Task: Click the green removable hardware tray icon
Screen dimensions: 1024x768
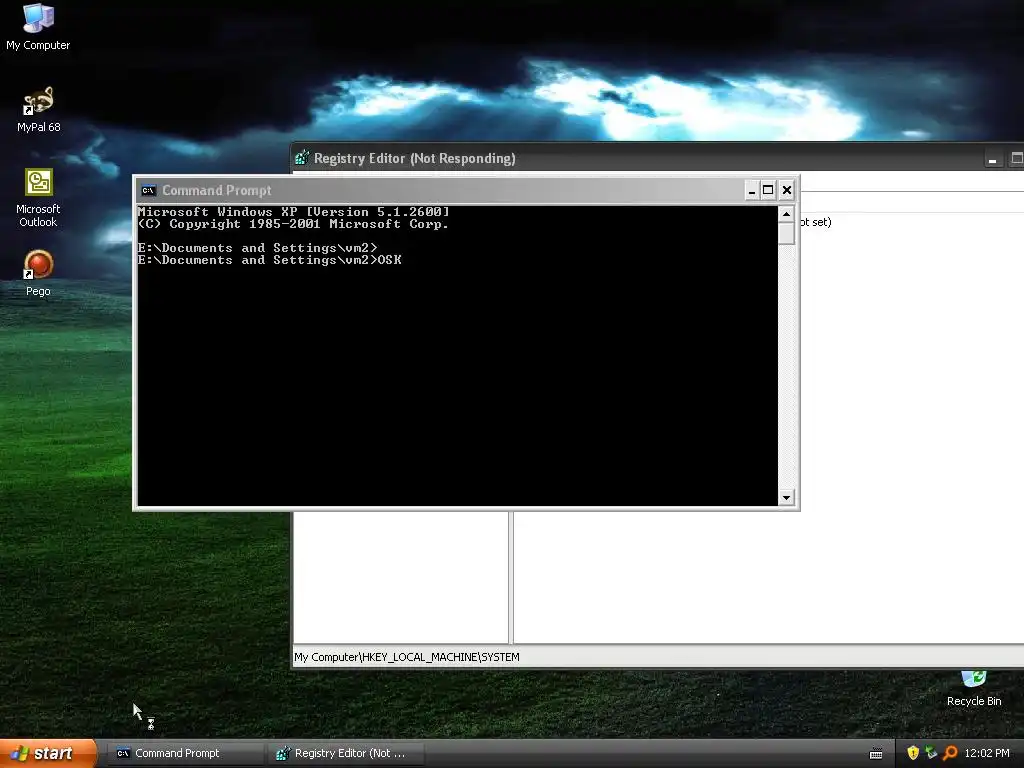Action: (931, 753)
